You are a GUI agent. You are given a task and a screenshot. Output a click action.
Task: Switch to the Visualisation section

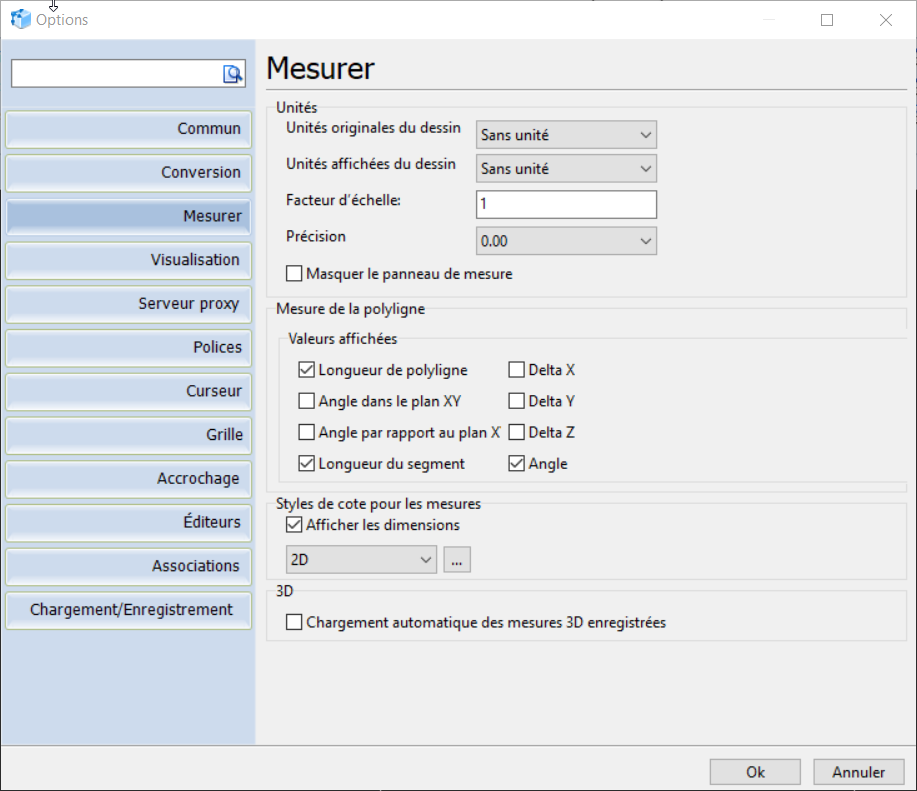coord(129,260)
